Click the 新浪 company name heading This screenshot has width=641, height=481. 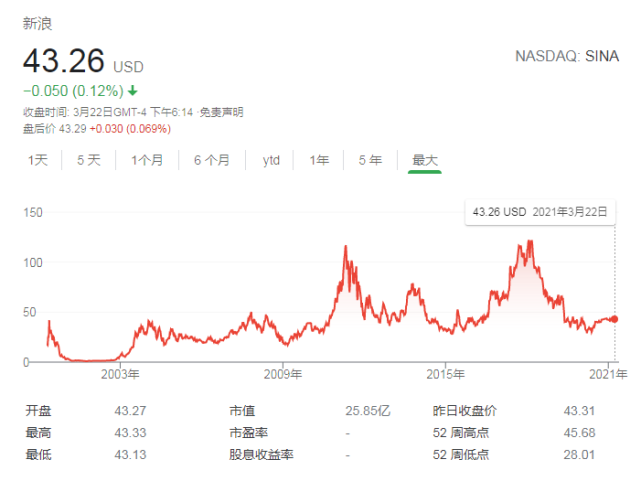[37, 24]
